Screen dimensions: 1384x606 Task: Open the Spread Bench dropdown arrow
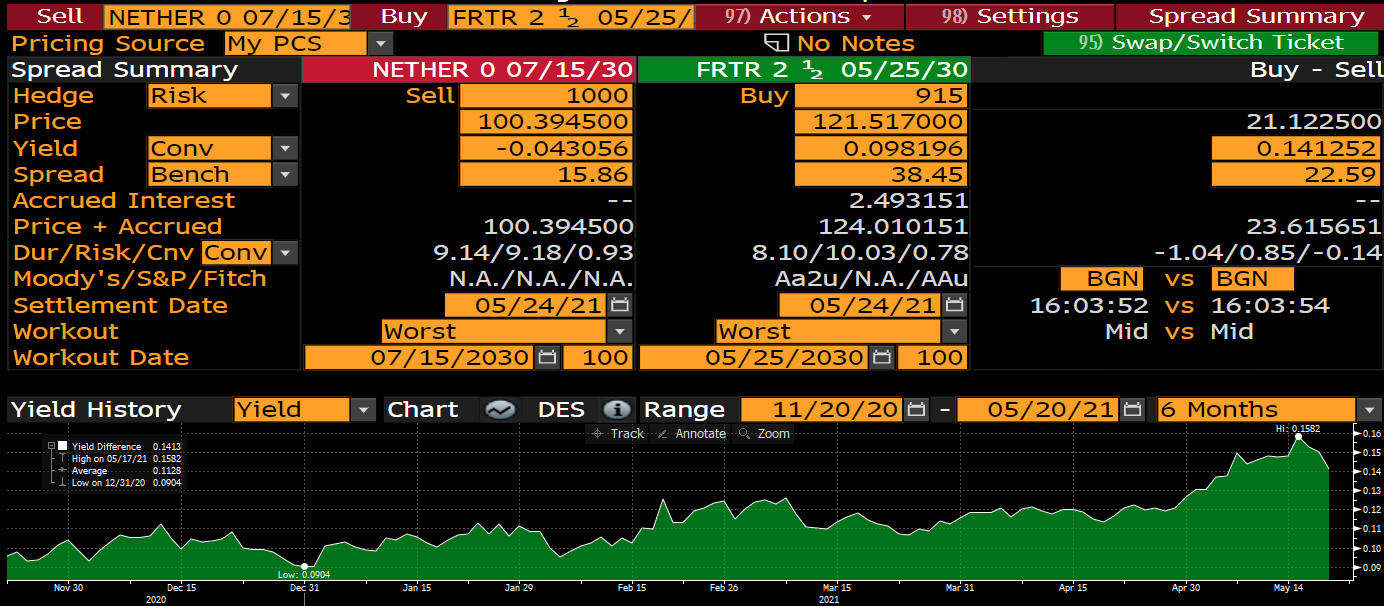[286, 174]
